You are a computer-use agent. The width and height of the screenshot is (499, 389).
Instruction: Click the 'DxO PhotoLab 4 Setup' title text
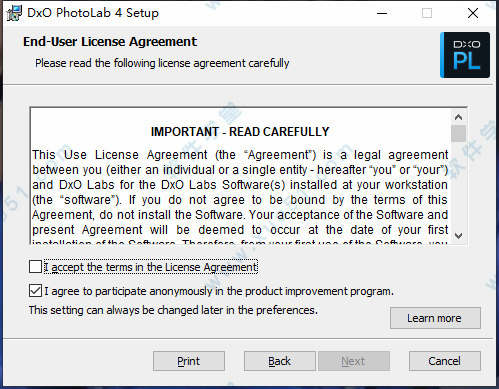click(93, 13)
